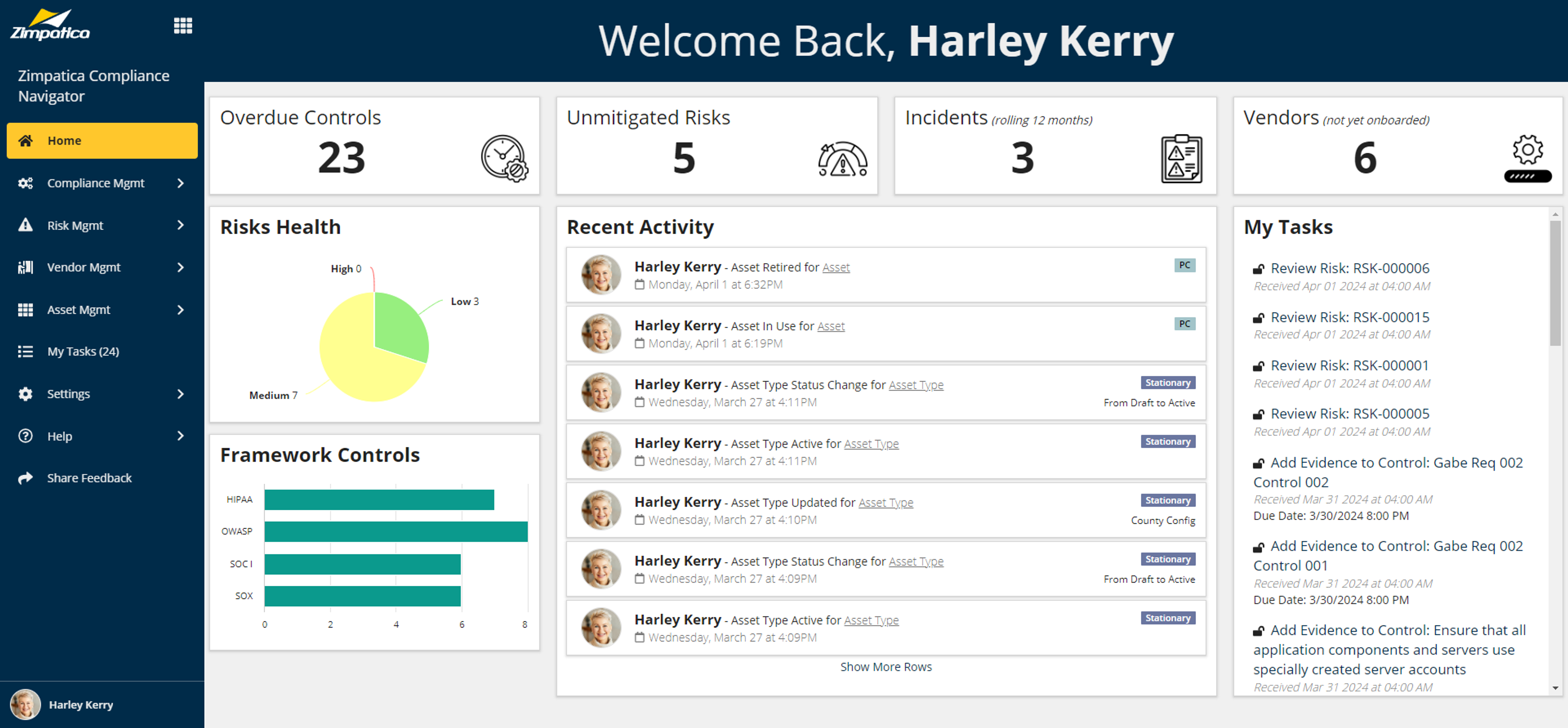Click the HIPAA bar in Framework Controls
Image resolution: width=1568 pixels, height=728 pixels.
379,500
